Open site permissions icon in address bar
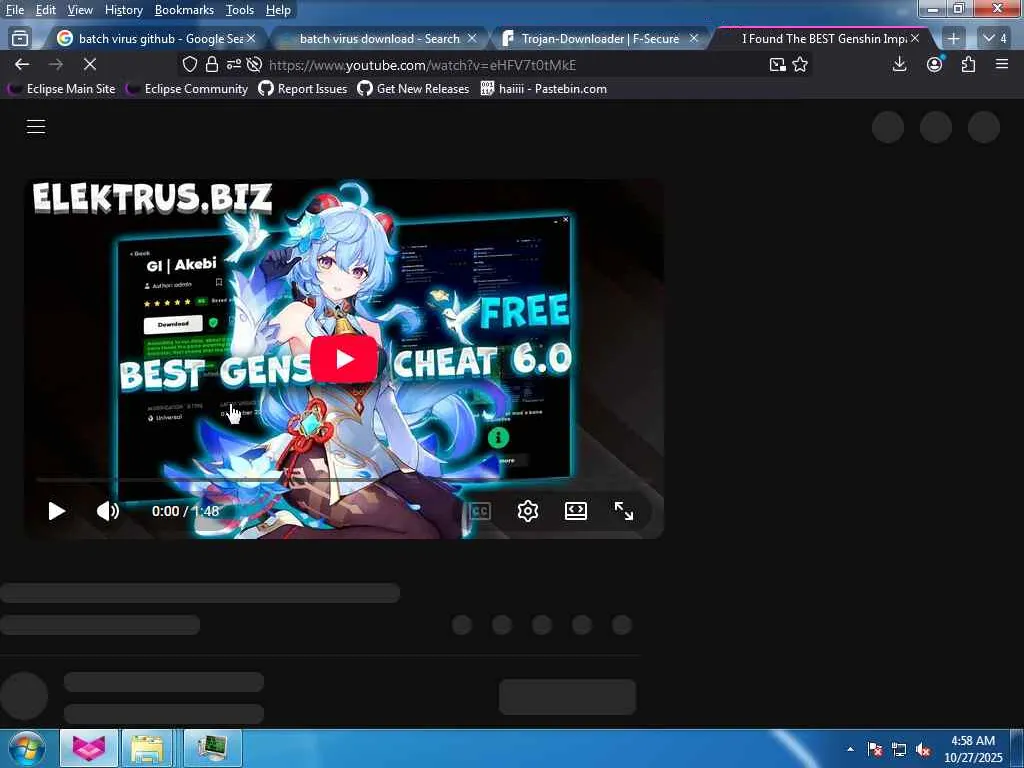Viewport: 1024px width, 768px height. coord(233,65)
